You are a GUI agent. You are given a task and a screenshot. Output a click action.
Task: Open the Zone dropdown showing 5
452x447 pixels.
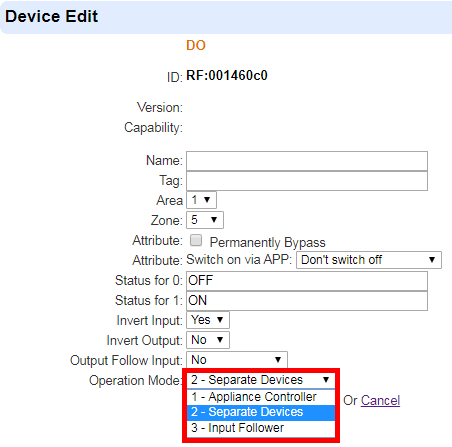point(205,220)
